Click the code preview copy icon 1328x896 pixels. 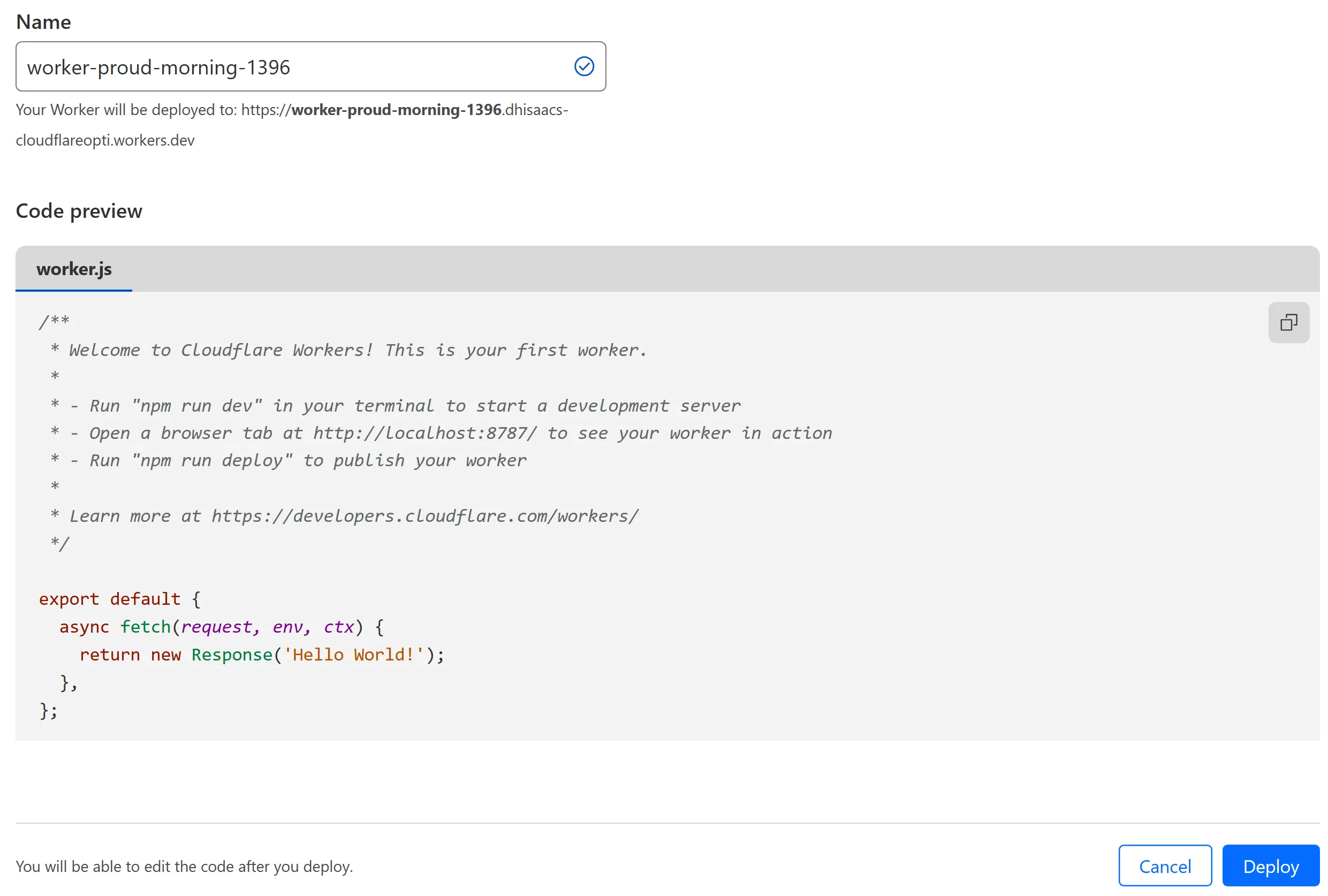(x=1289, y=322)
